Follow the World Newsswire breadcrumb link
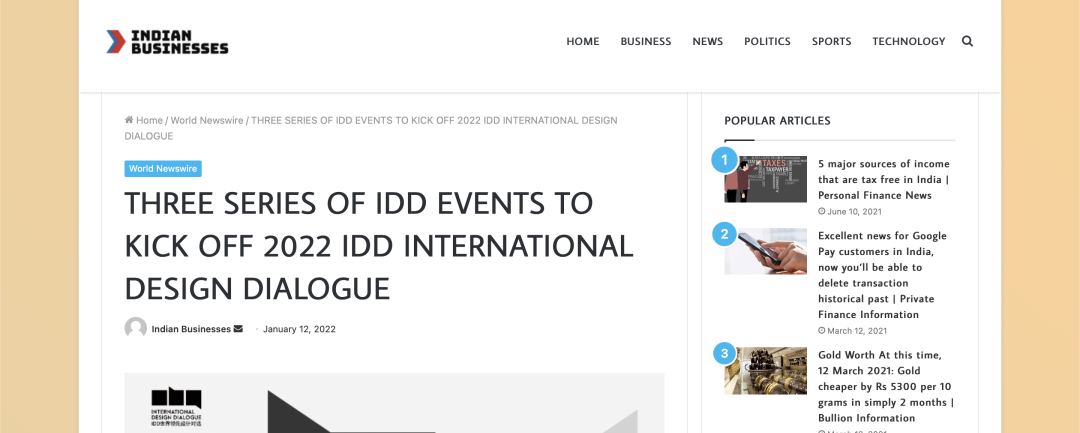This screenshot has height=433, width=1080. click(x=207, y=120)
